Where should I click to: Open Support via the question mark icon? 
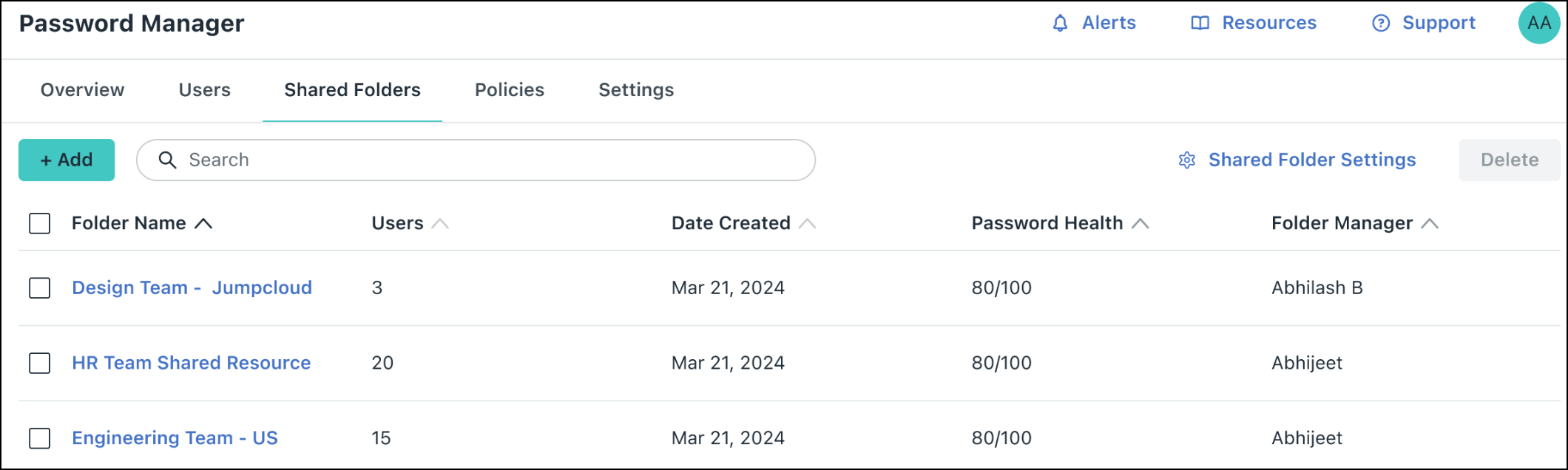[x=1382, y=23]
